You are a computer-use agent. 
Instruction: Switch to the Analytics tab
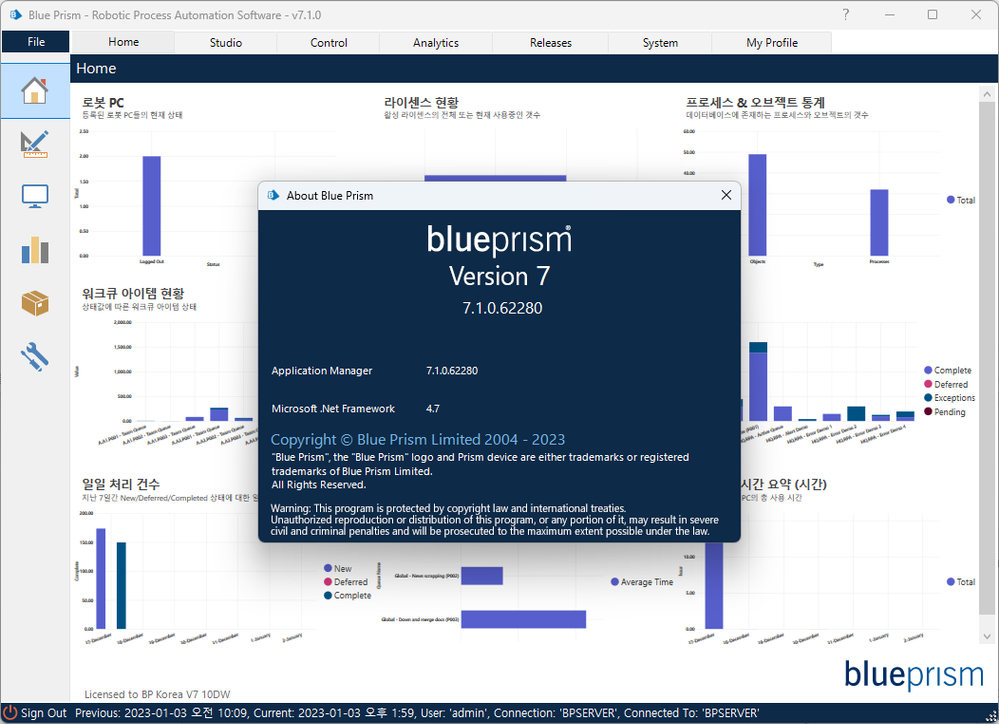point(436,43)
